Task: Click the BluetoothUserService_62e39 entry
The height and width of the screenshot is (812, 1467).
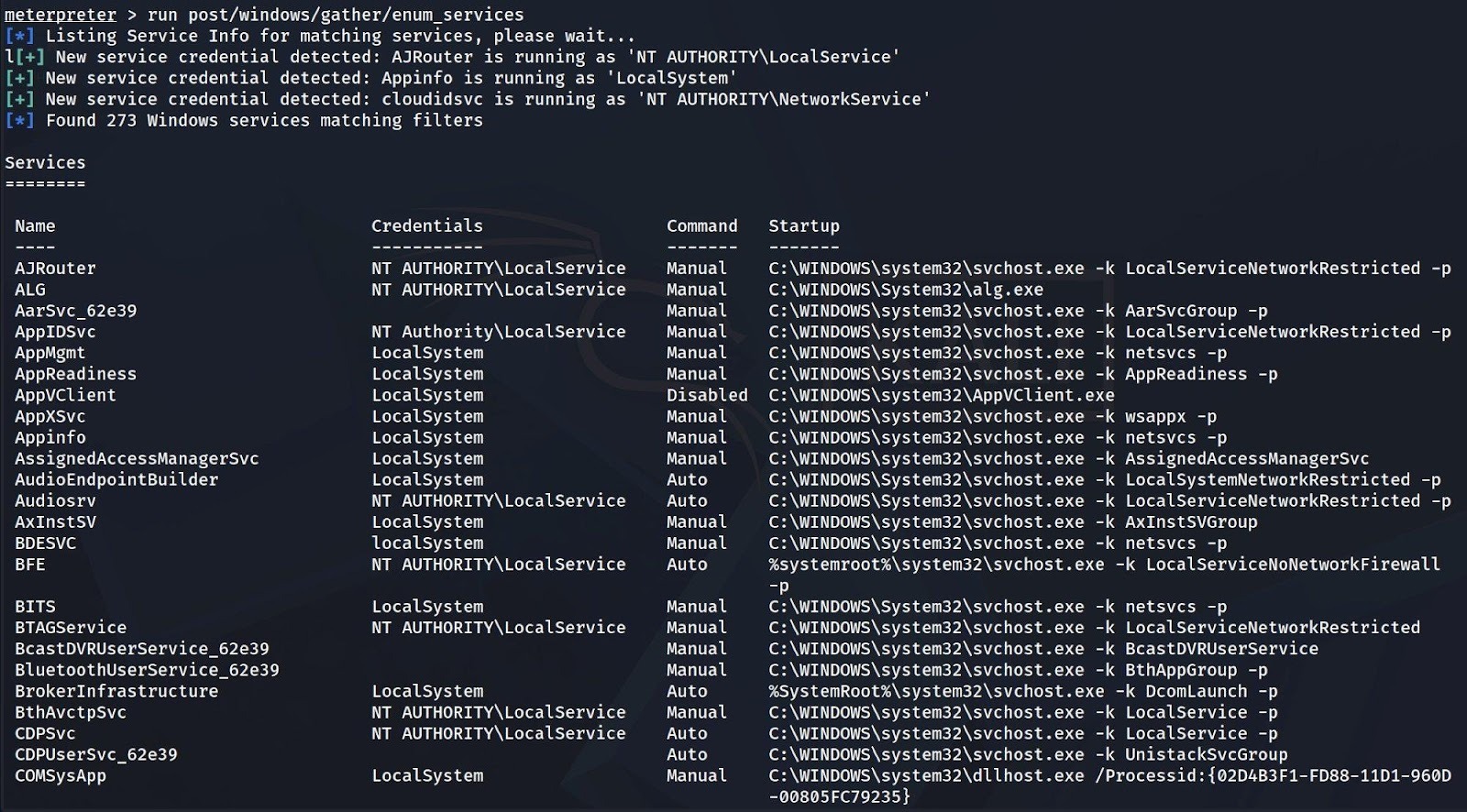Action: [147, 670]
